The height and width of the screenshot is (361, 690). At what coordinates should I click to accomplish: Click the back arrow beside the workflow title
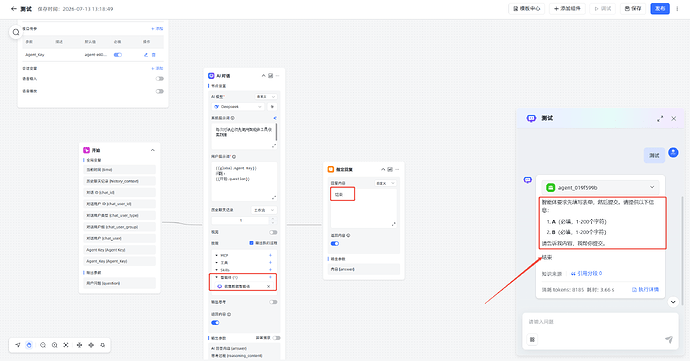14,8
